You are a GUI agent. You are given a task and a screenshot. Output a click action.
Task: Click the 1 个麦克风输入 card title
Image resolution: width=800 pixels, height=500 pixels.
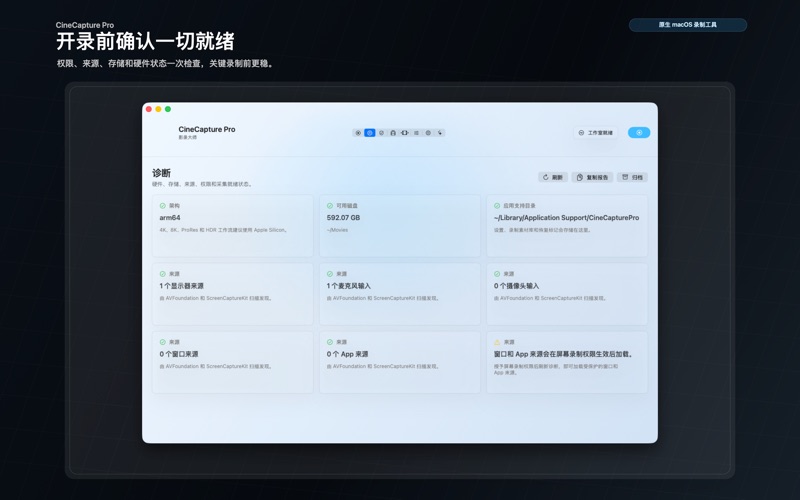(349, 286)
